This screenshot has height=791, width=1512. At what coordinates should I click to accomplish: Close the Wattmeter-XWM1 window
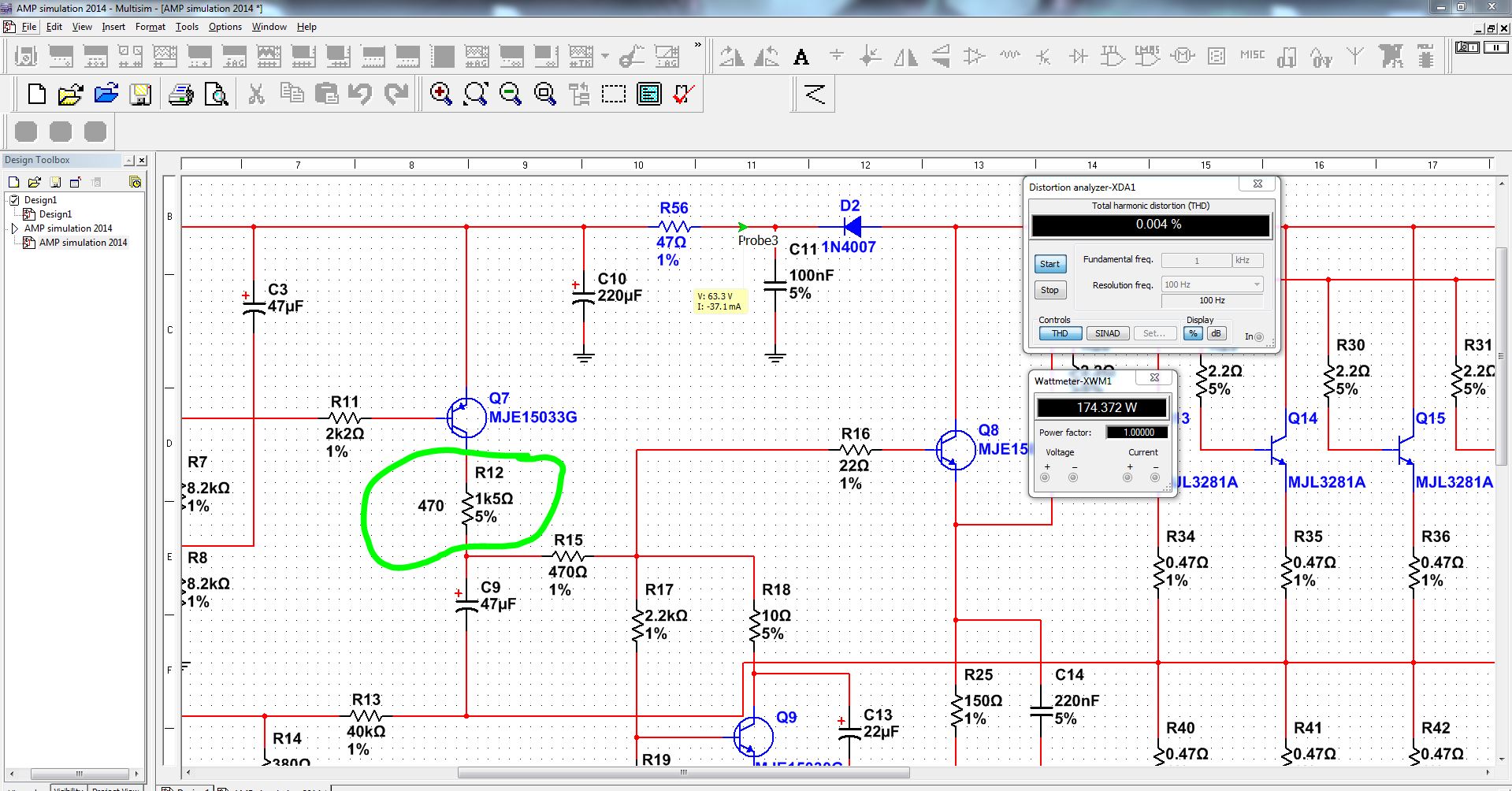click(x=1154, y=378)
